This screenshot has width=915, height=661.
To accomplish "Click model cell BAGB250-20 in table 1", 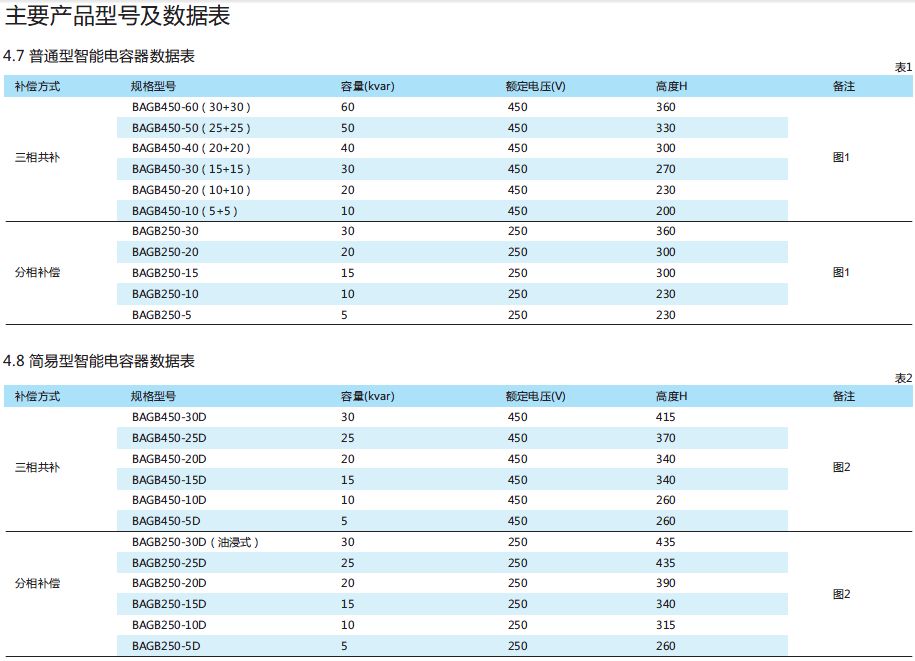I will tap(165, 252).
